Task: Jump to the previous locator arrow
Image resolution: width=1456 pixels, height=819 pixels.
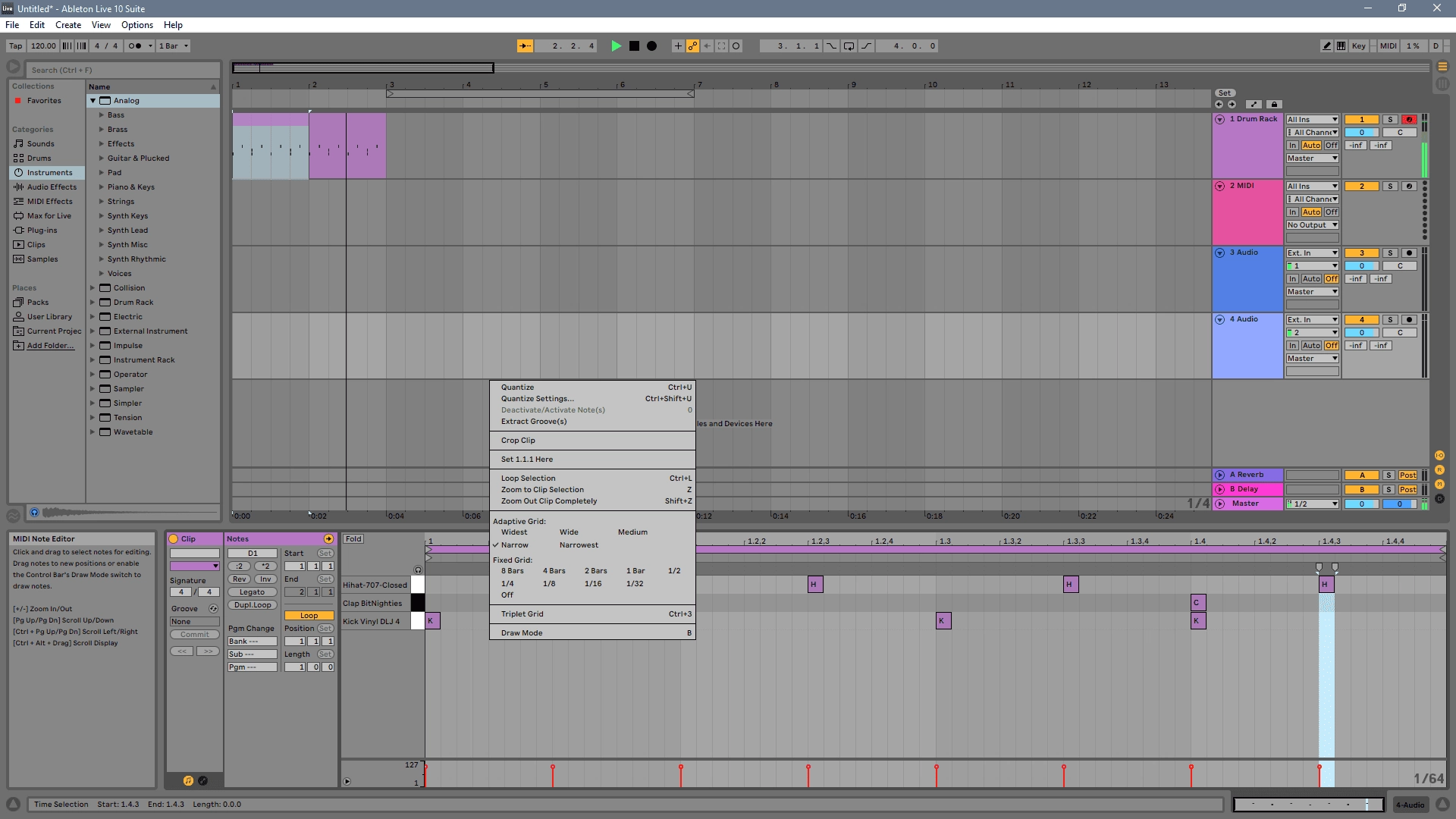Action: click(x=1219, y=105)
